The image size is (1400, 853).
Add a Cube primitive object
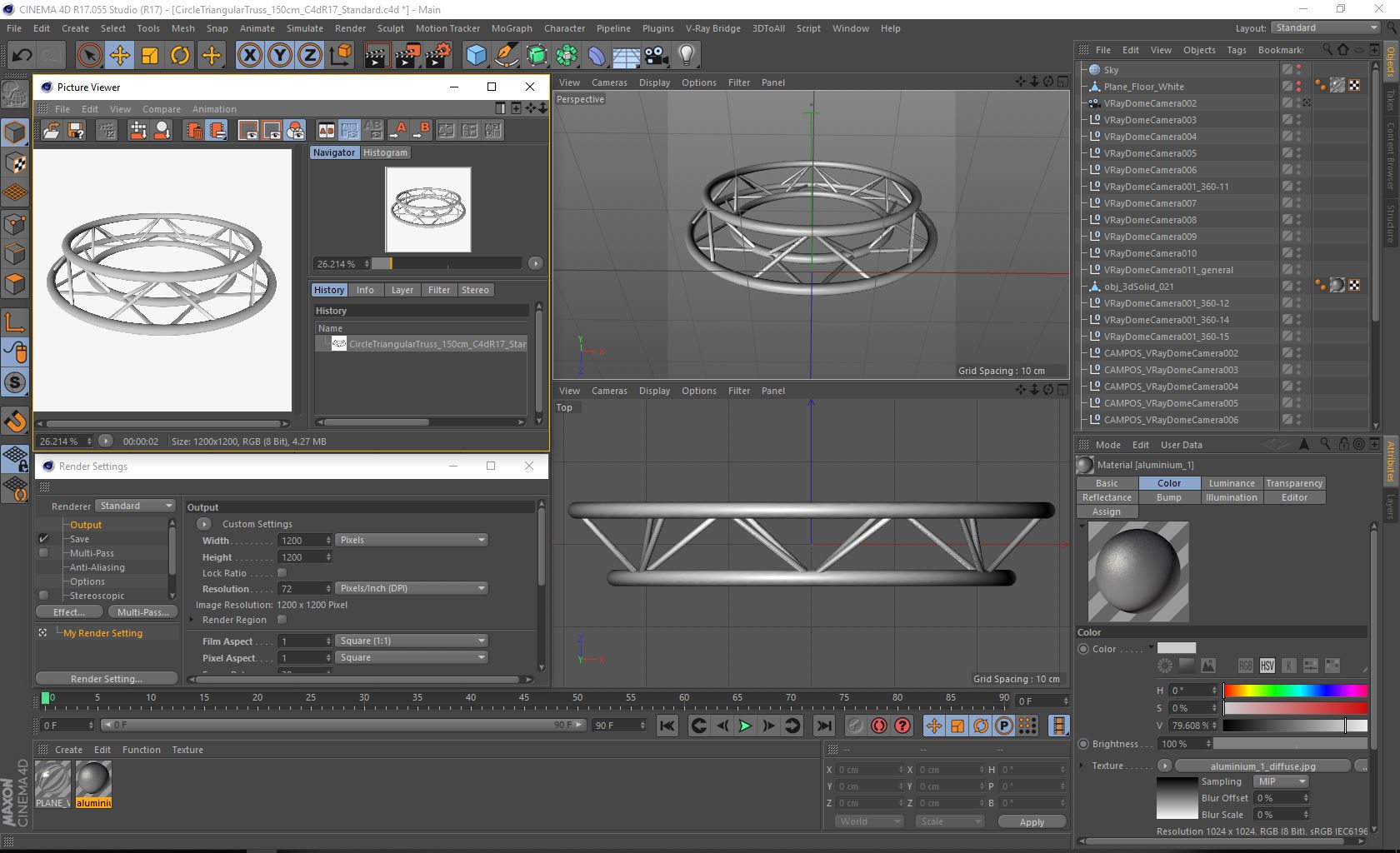[x=476, y=56]
